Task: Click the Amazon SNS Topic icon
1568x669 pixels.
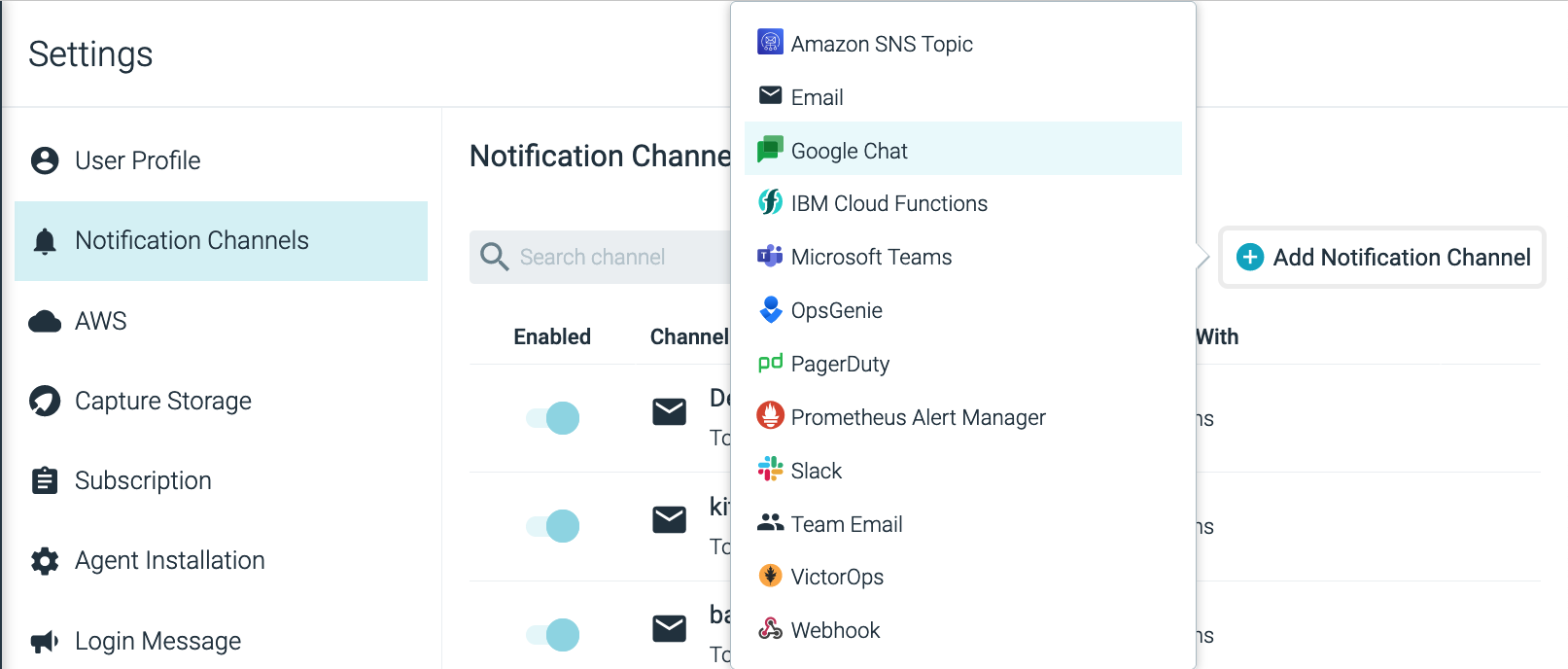Action: pyautogui.click(x=770, y=42)
